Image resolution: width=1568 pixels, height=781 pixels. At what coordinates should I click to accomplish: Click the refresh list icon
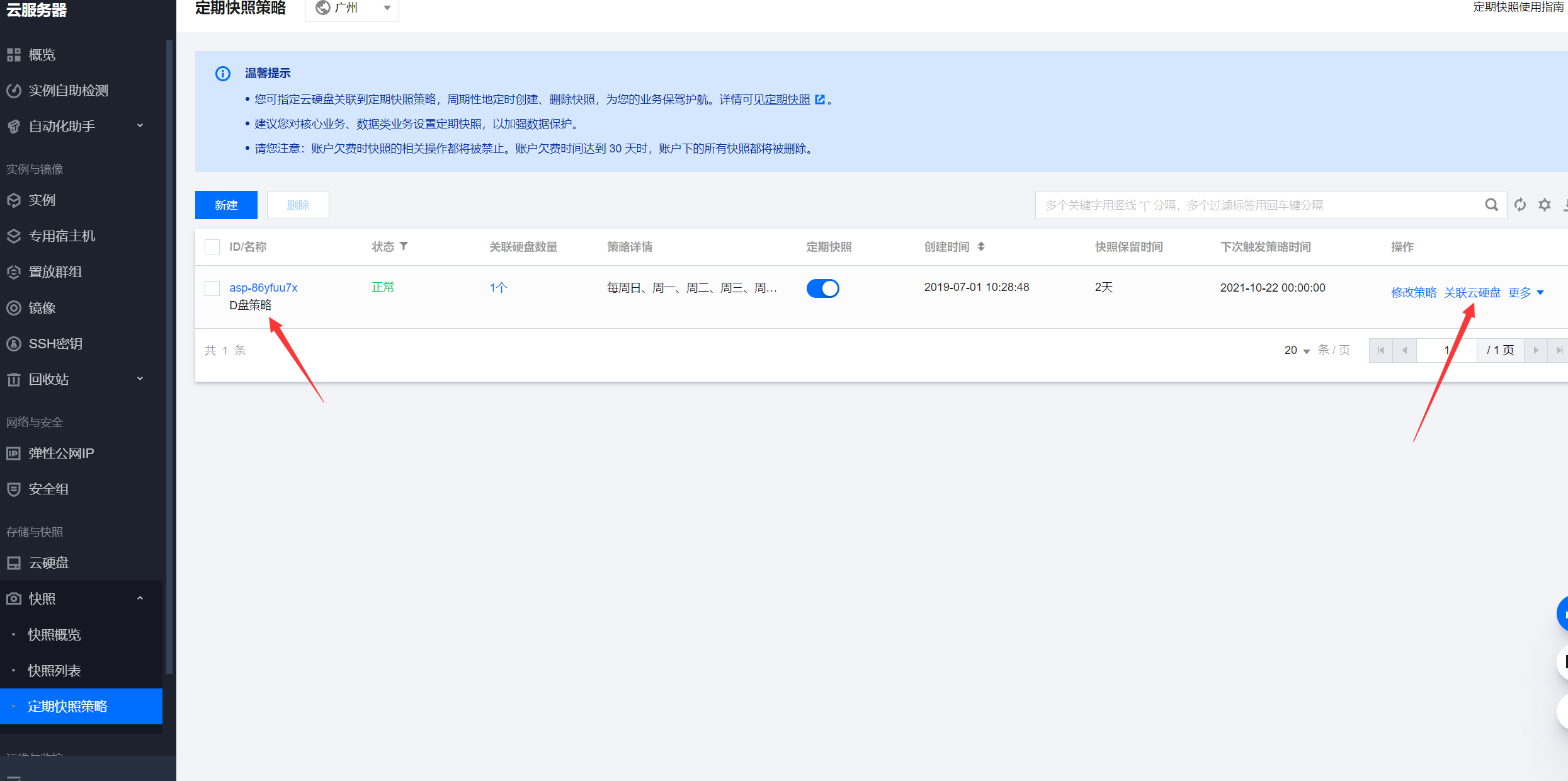(1520, 205)
